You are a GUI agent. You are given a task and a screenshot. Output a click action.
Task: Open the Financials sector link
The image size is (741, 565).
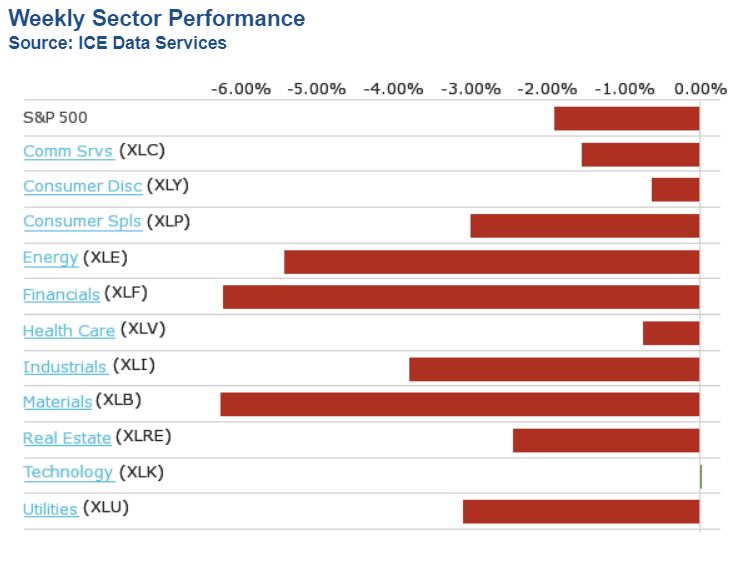click(x=61, y=295)
